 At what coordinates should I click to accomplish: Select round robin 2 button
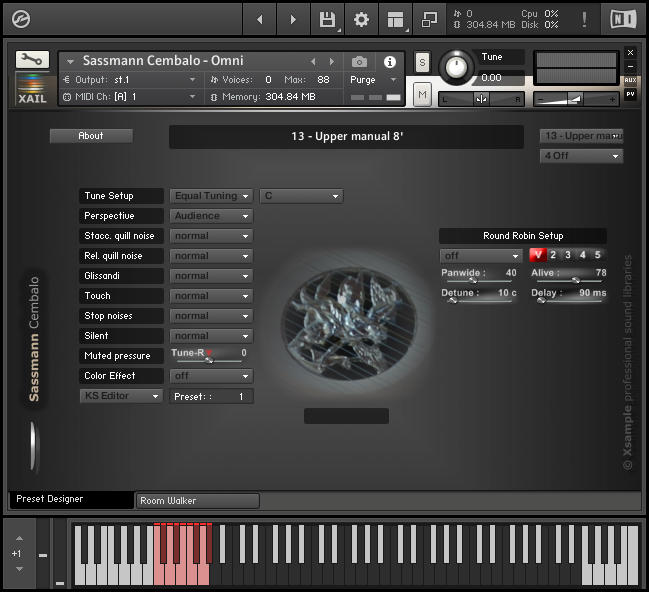click(x=553, y=255)
